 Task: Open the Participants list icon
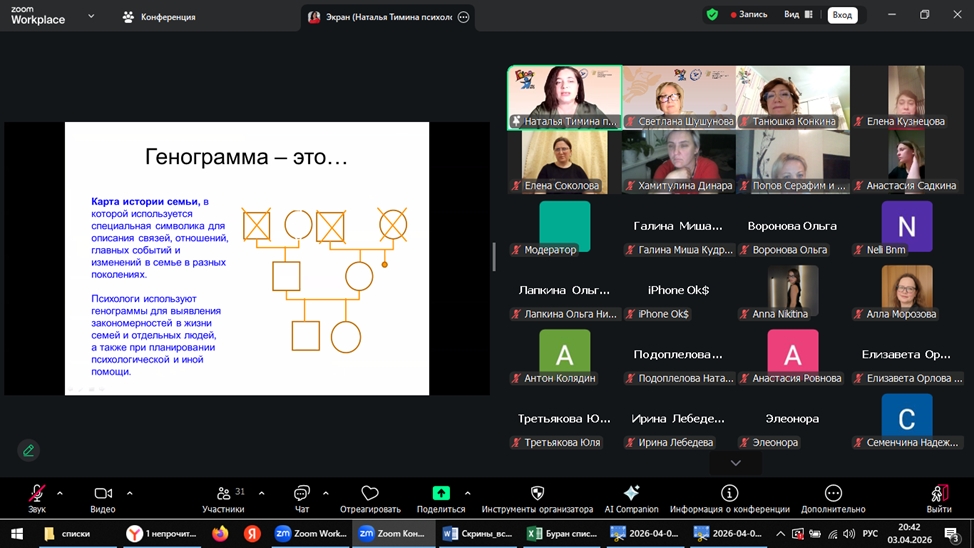pyautogui.click(x=224, y=493)
